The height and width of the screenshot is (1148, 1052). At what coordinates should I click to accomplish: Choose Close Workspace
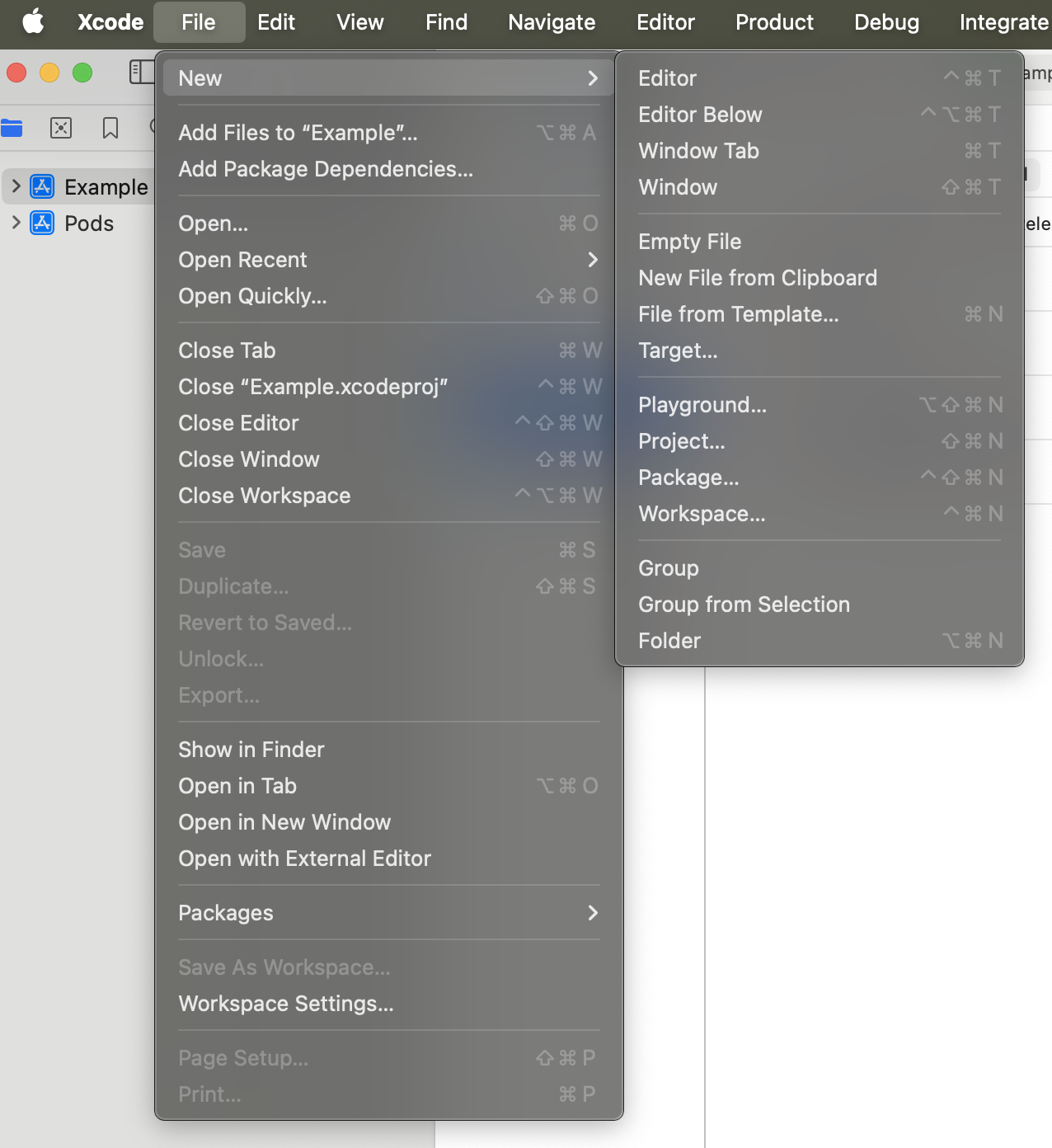click(388, 496)
